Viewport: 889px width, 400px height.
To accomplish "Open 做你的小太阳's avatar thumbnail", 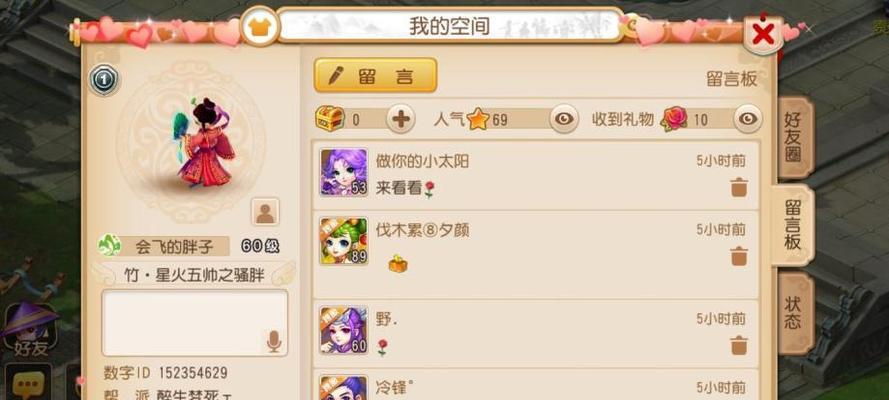I will coord(344,173).
